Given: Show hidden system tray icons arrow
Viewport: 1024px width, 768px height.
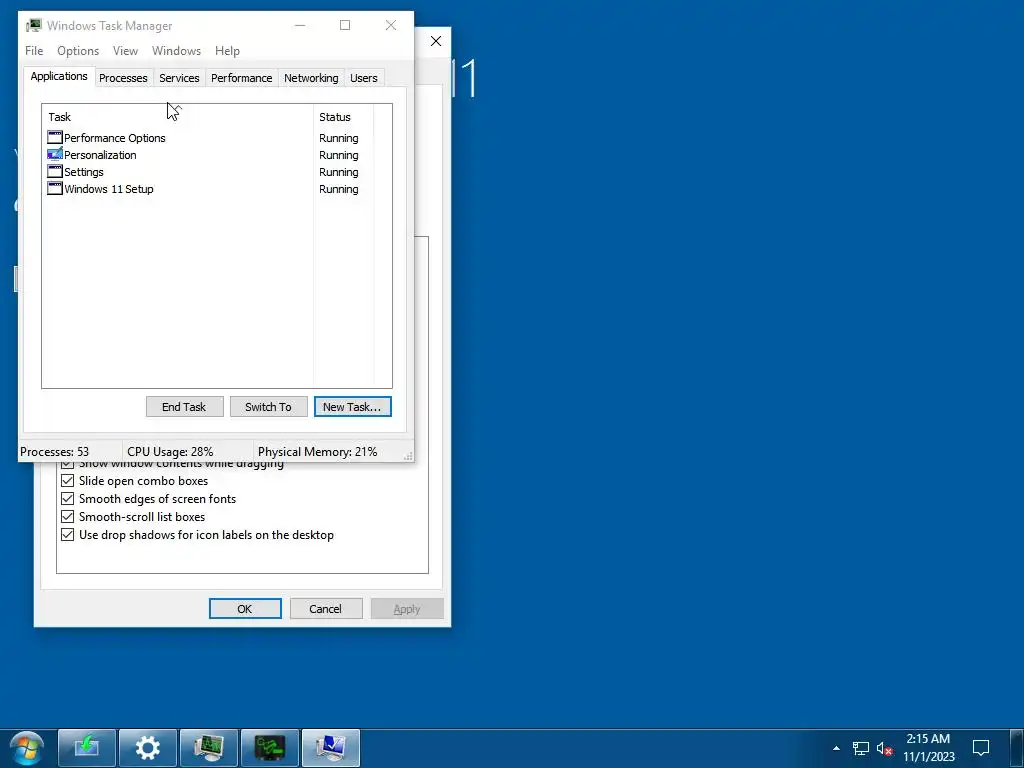Looking at the screenshot, I should [836, 748].
